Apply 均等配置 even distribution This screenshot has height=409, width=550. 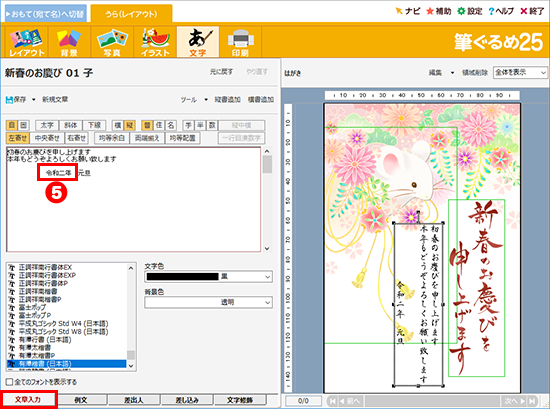pos(182,138)
